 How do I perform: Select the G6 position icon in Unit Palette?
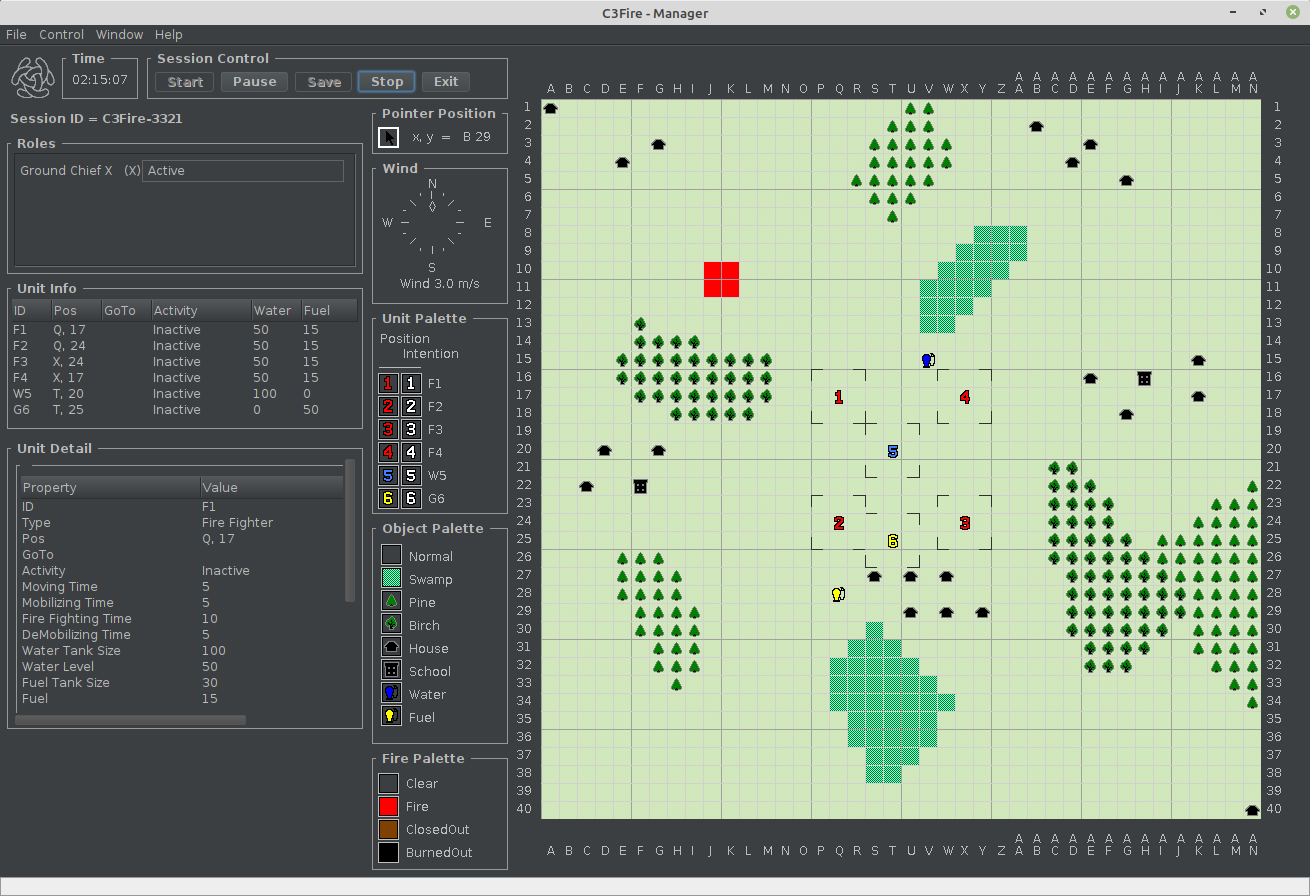click(x=388, y=498)
